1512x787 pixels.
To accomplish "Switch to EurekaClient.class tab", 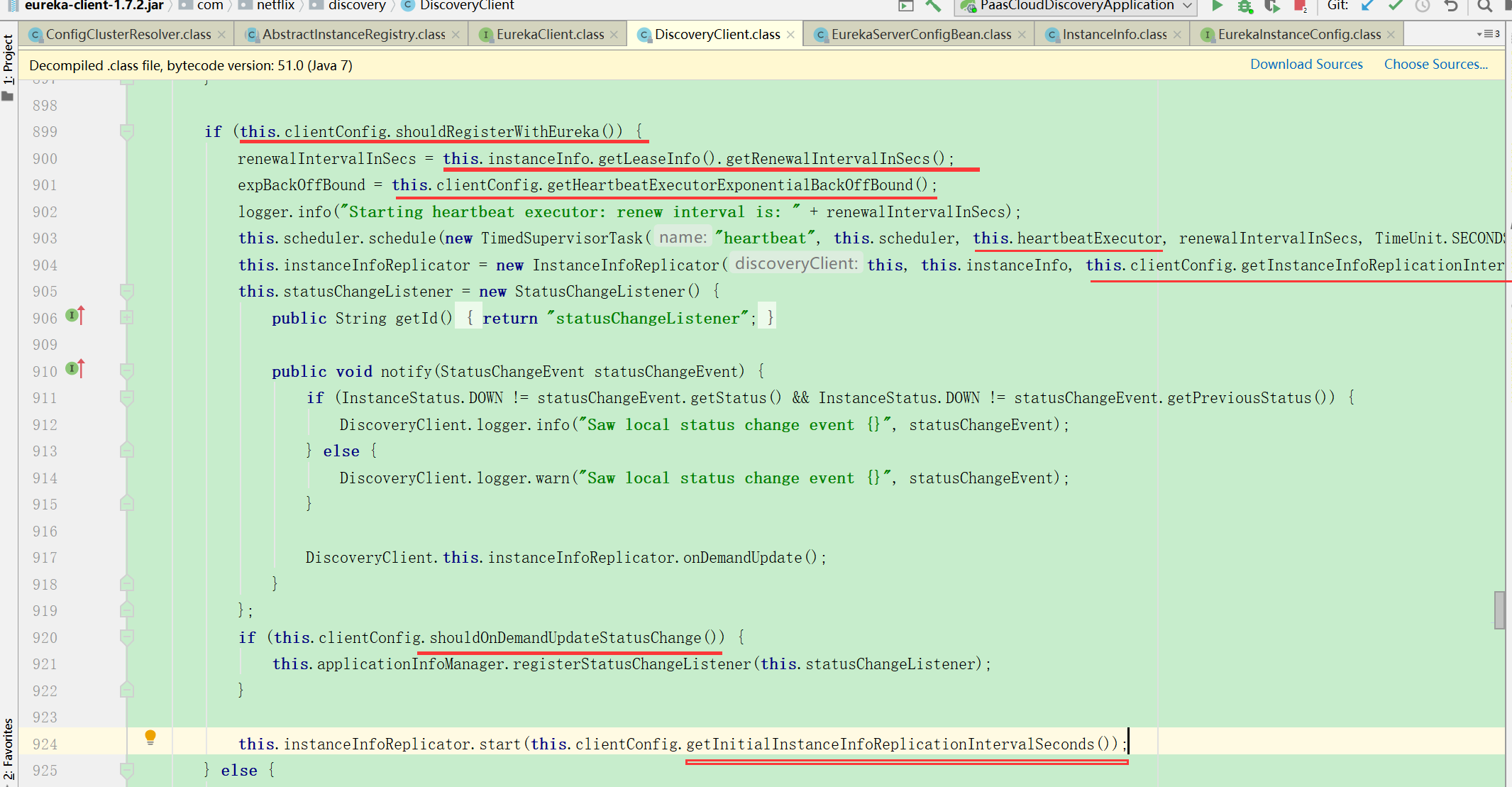I will pos(550,34).
